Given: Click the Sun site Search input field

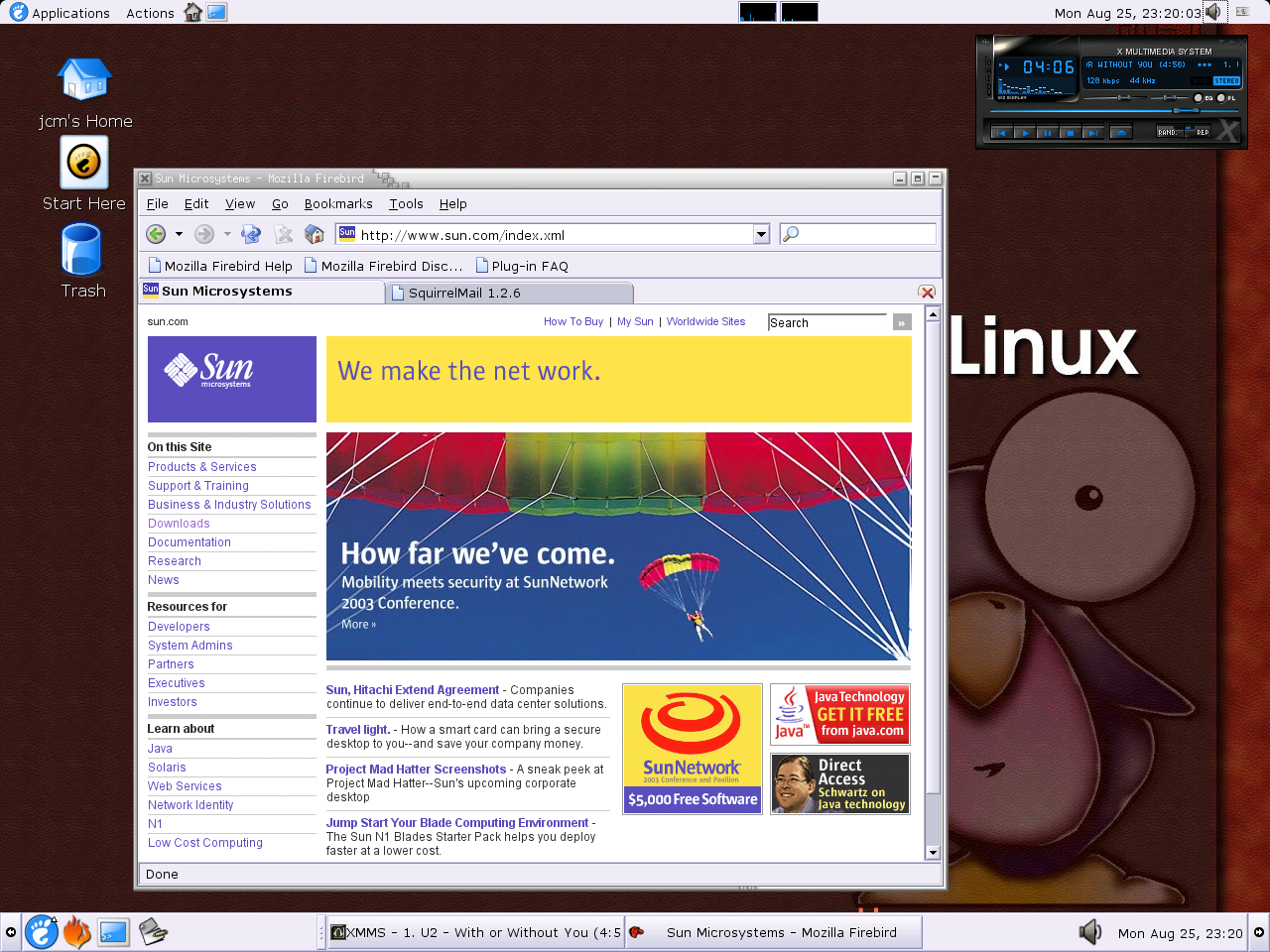Looking at the screenshot, I should tap(827, 322).
